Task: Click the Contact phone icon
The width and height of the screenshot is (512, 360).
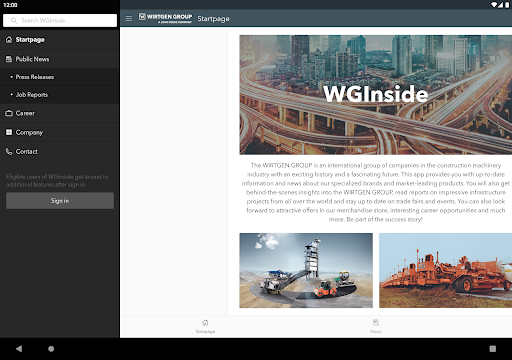Action: tap(9, 152)
